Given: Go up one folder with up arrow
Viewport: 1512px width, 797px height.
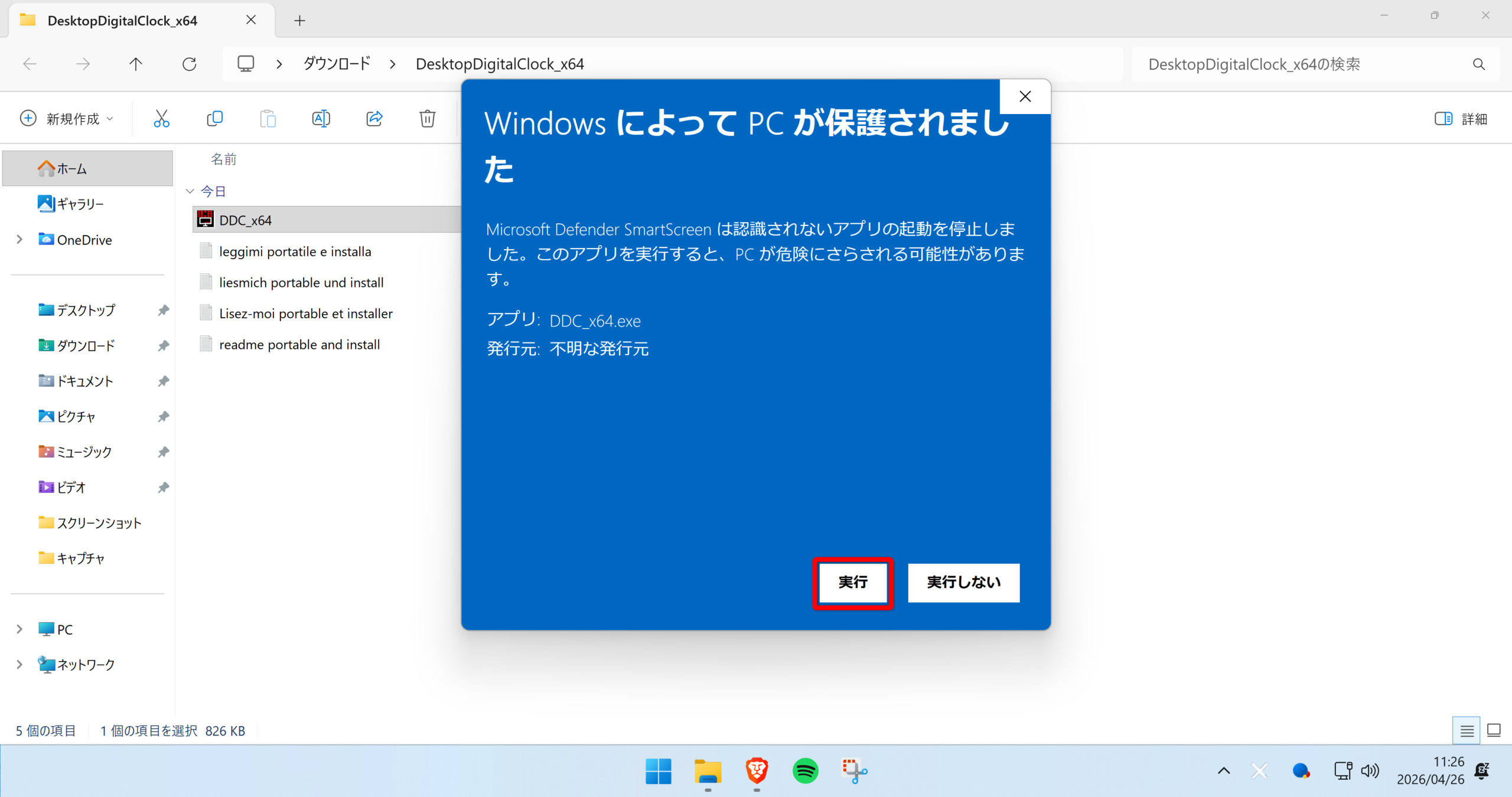Looking at the screenshot, I should click(136, 64).
